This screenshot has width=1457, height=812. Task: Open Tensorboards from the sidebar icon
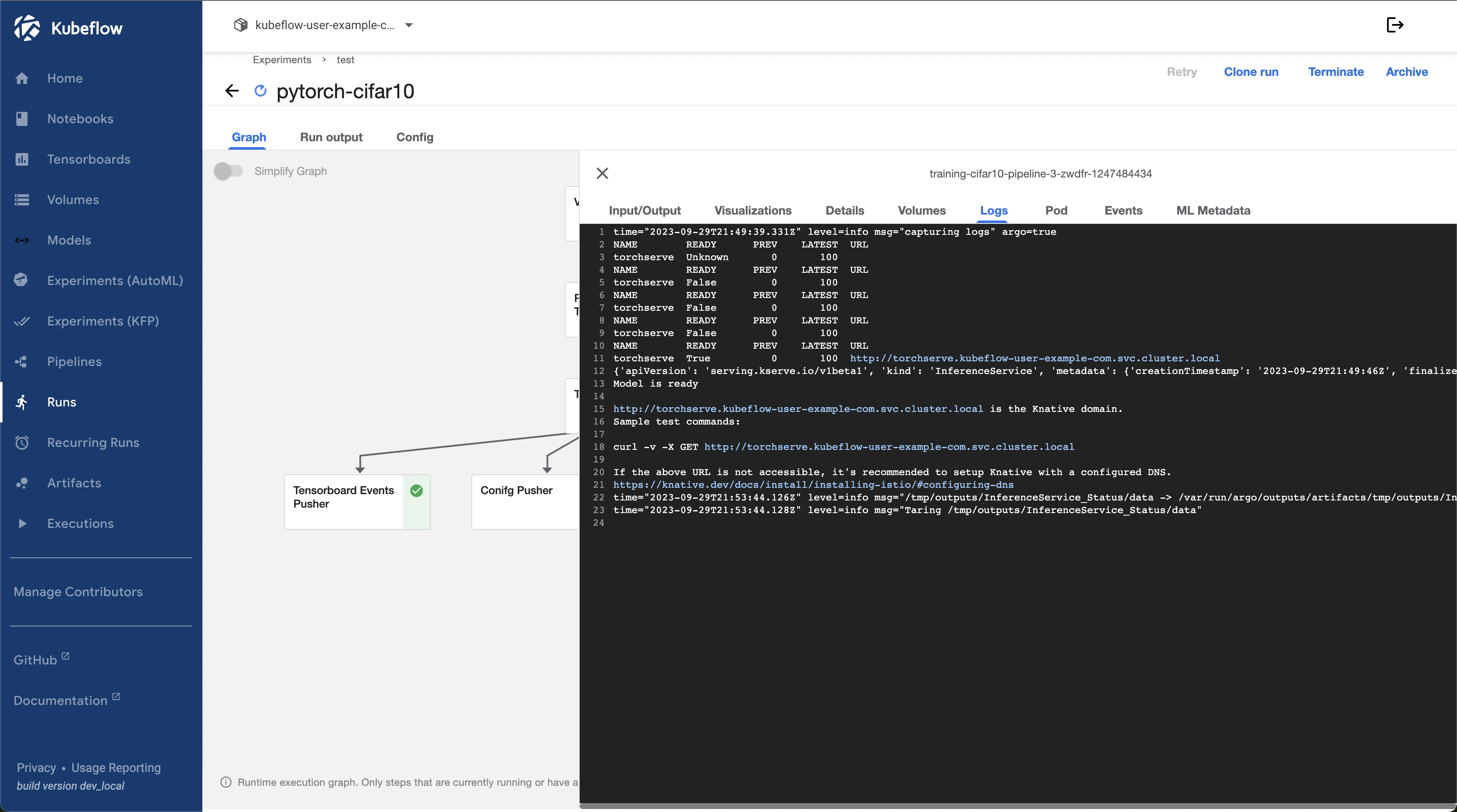tap(22, 159)
